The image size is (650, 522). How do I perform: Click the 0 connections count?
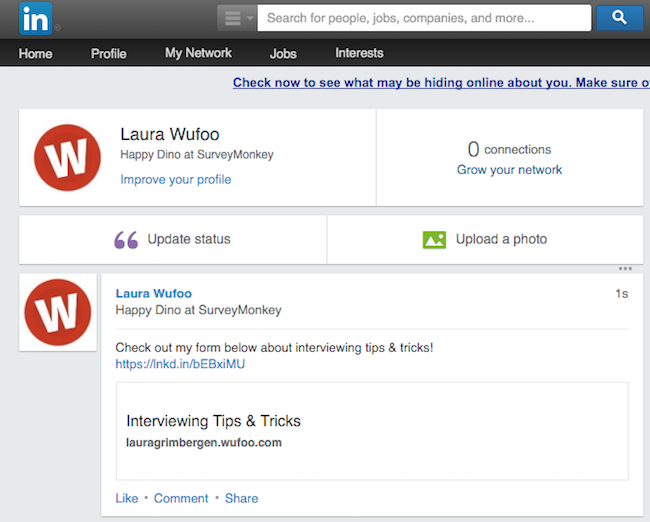click(509, 149)
